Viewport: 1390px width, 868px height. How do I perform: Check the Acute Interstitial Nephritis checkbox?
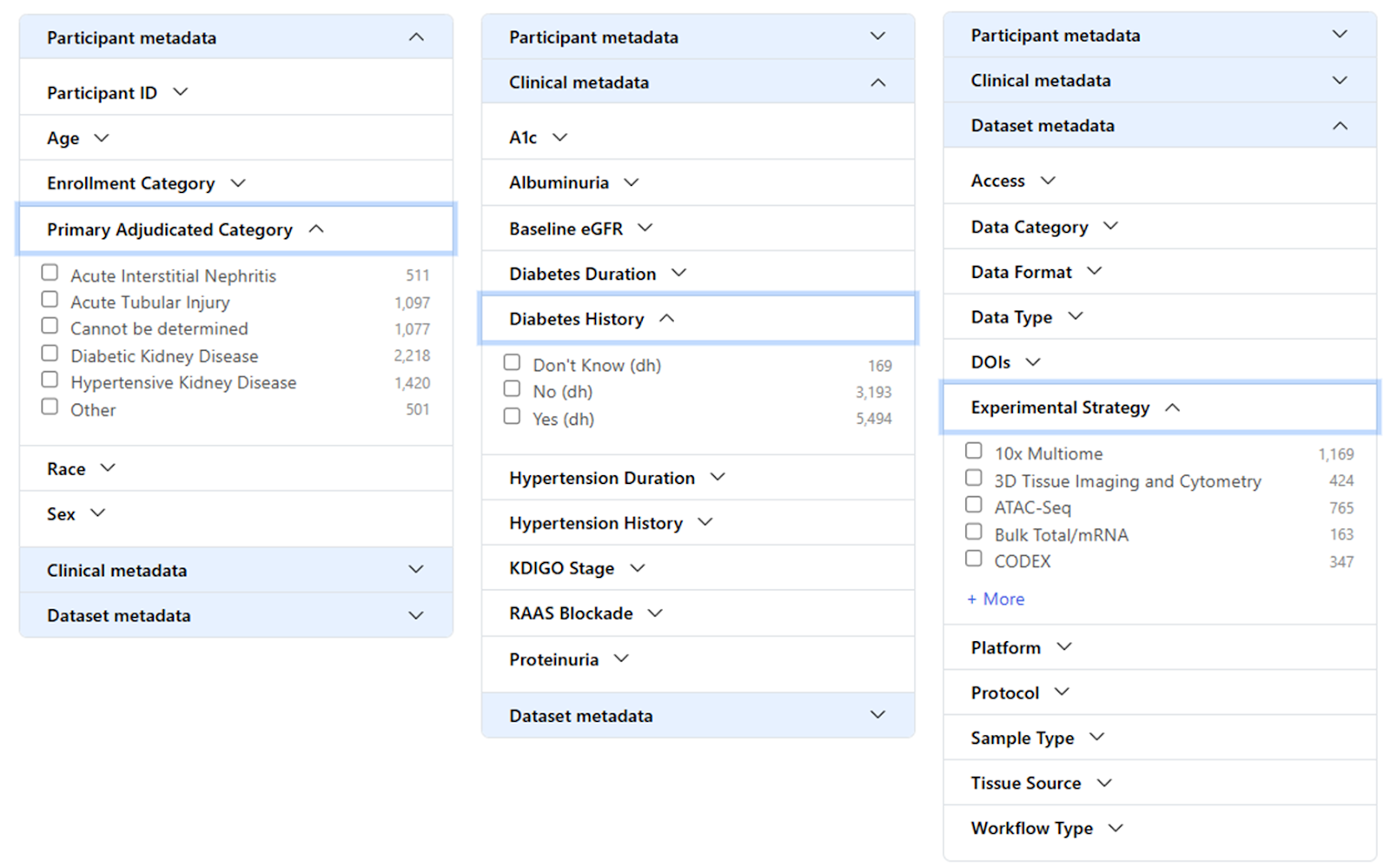pyautogui.click(x=50, y=273)
